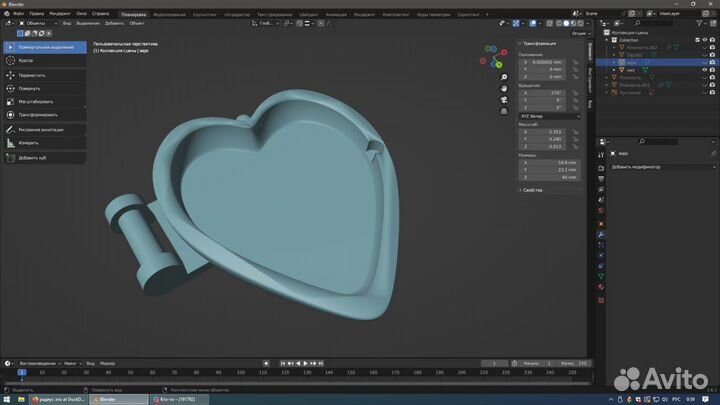Lock the position X value
720x405 pixels.
[575, 62]
